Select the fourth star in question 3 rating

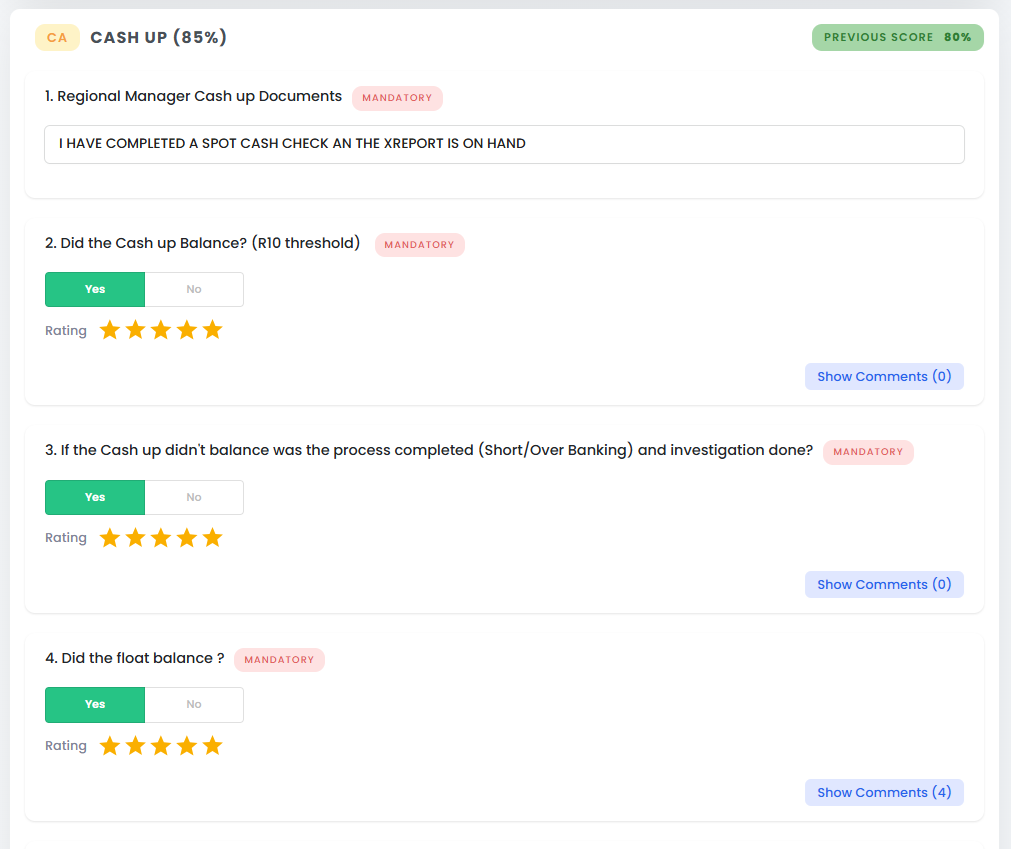coord(187,538)
